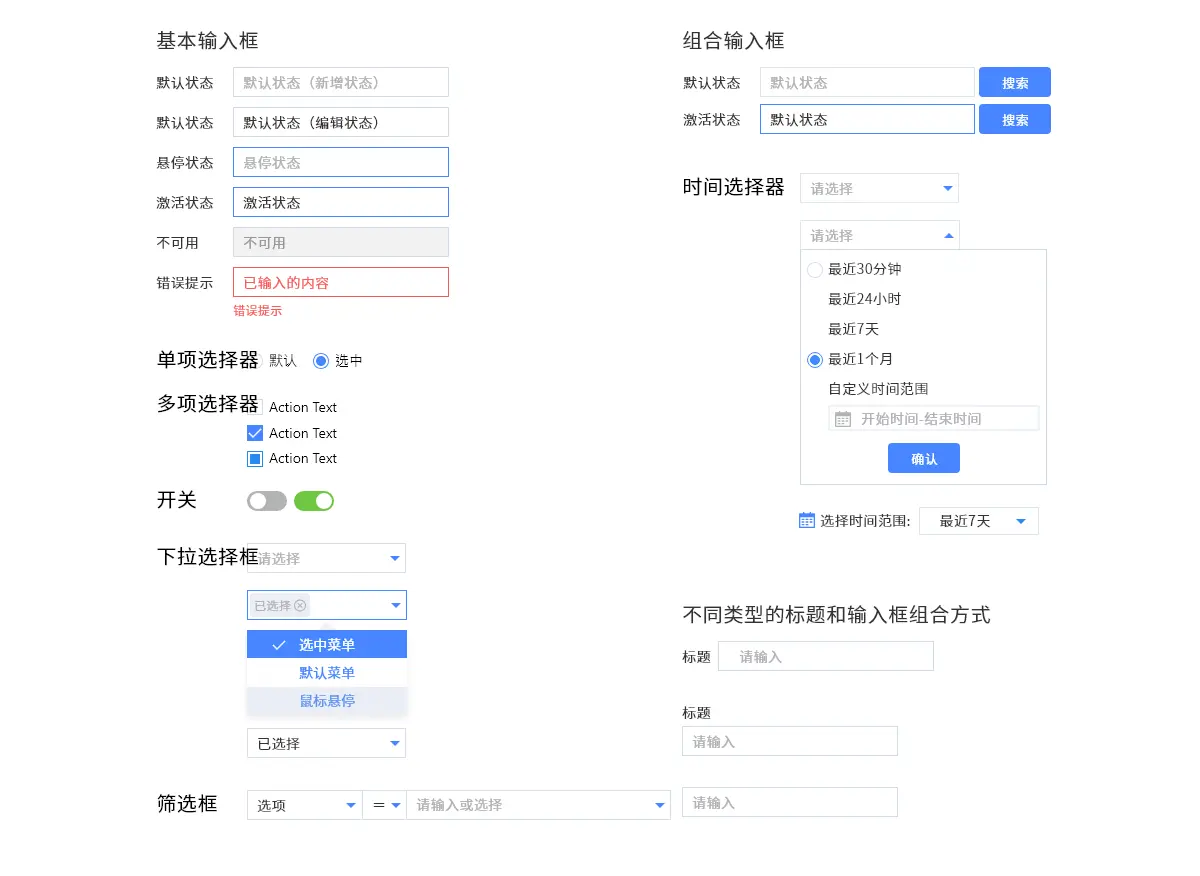
Task: Turn on the gray off switch
Action: (x=267, y=501)
